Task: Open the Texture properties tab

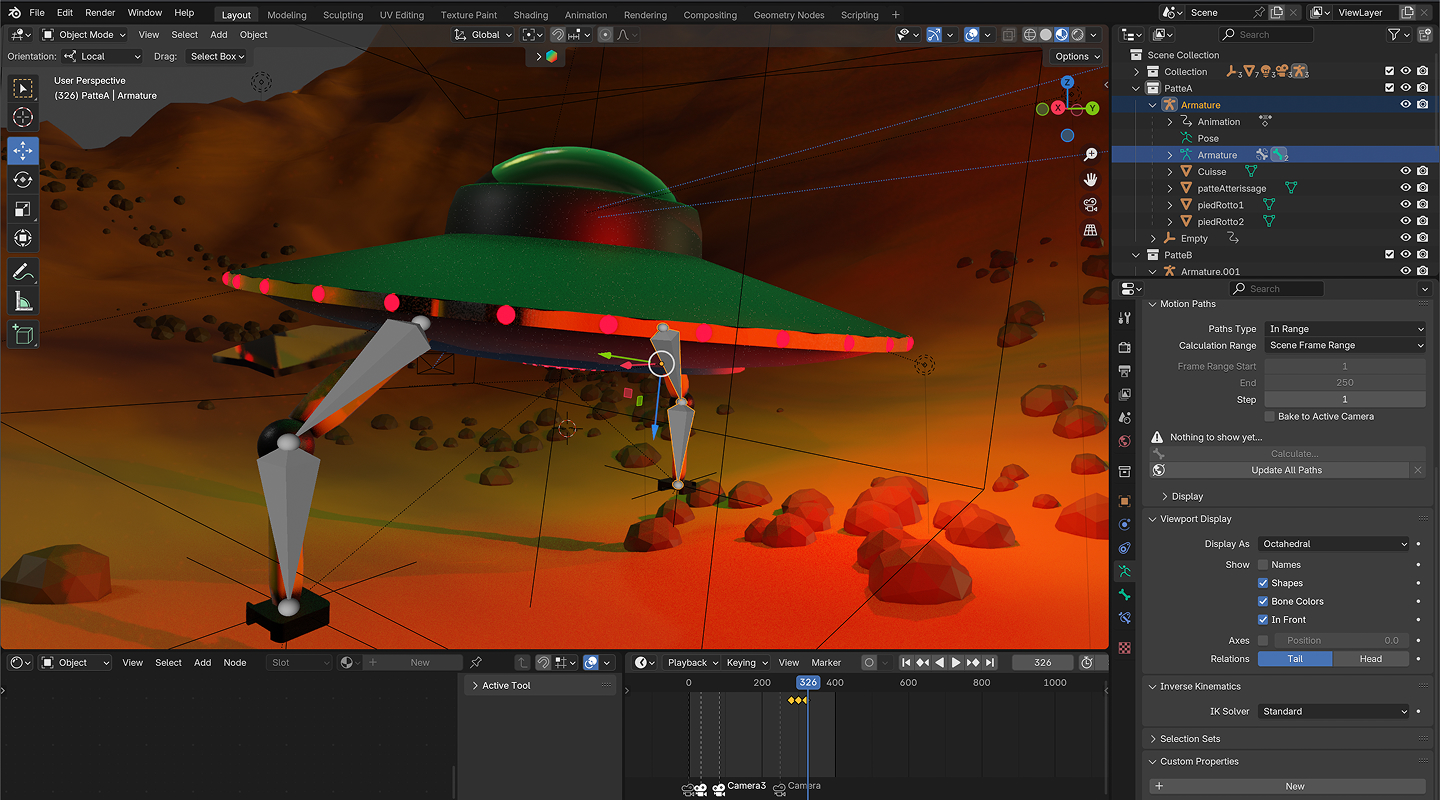Action: [x=1125, y=648]
